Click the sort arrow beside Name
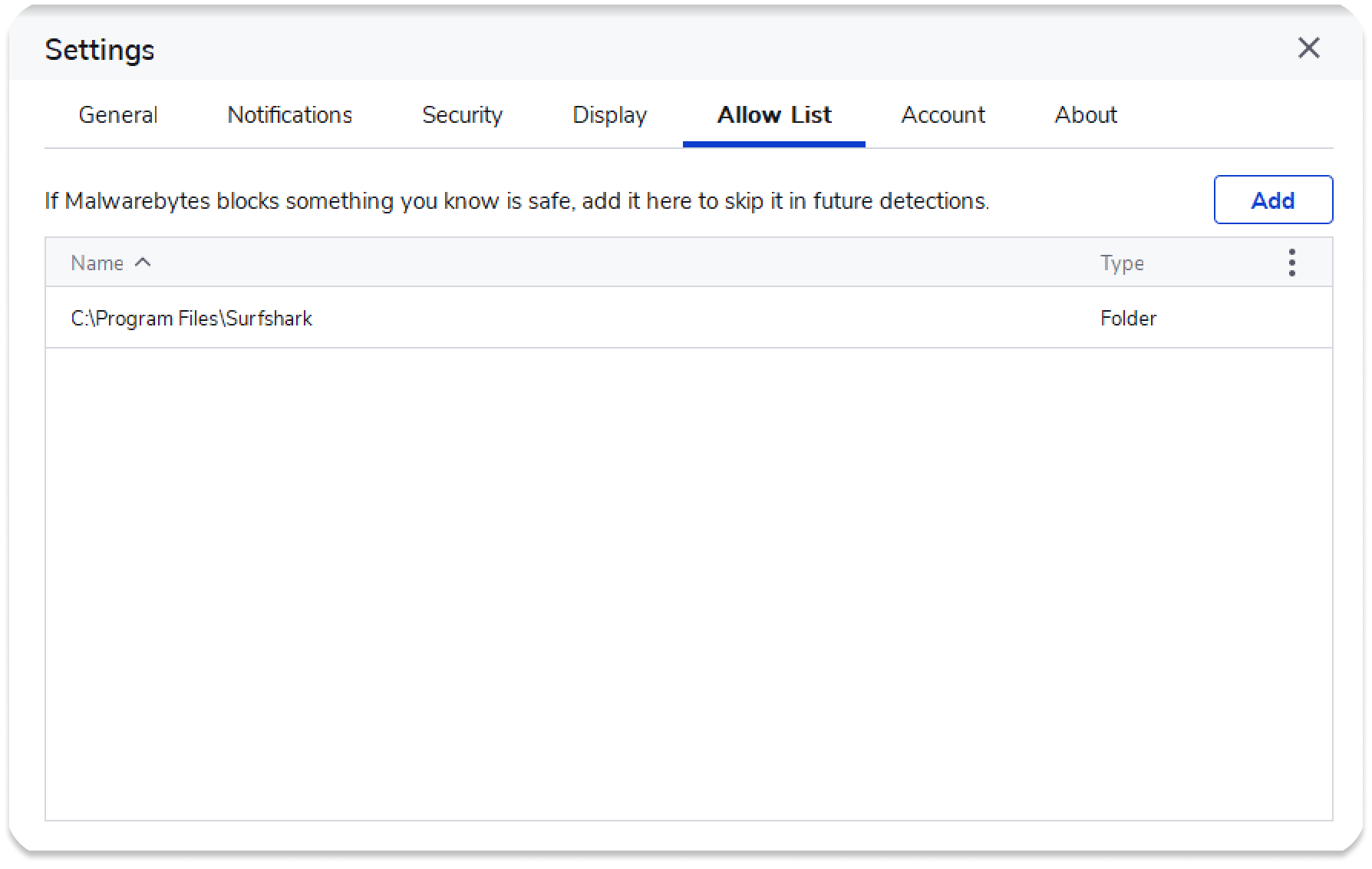This screenshot has width=1372, height=869. coord(143,263)
